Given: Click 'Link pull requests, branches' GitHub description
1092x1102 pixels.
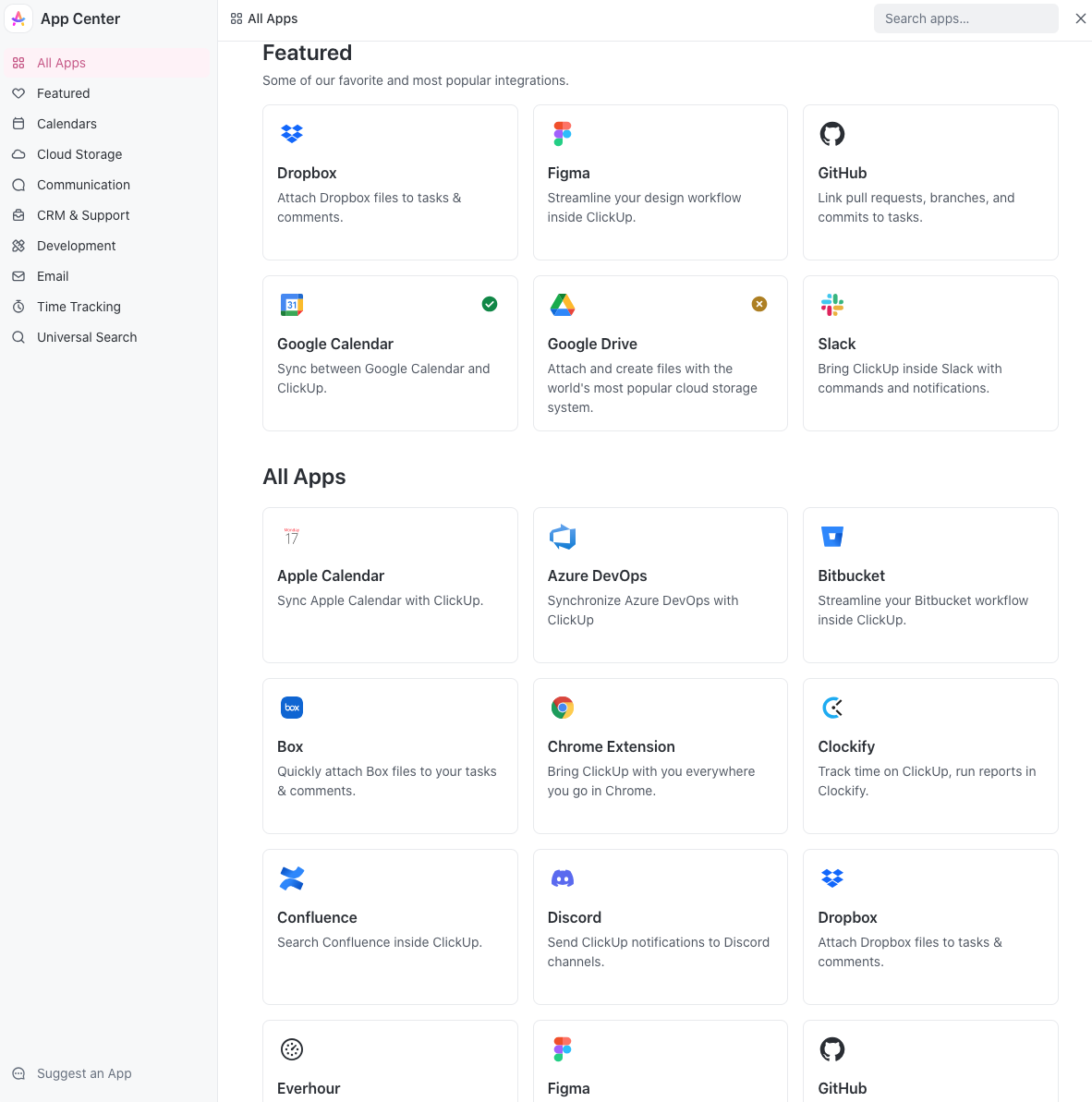Looking at the screenshot, I should point(916,207).
